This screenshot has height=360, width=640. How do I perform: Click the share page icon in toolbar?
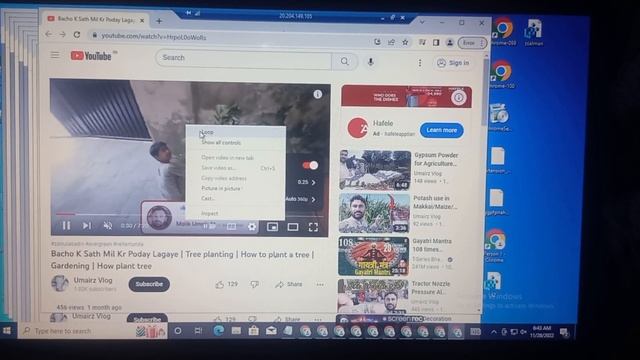tap(391, 42)
